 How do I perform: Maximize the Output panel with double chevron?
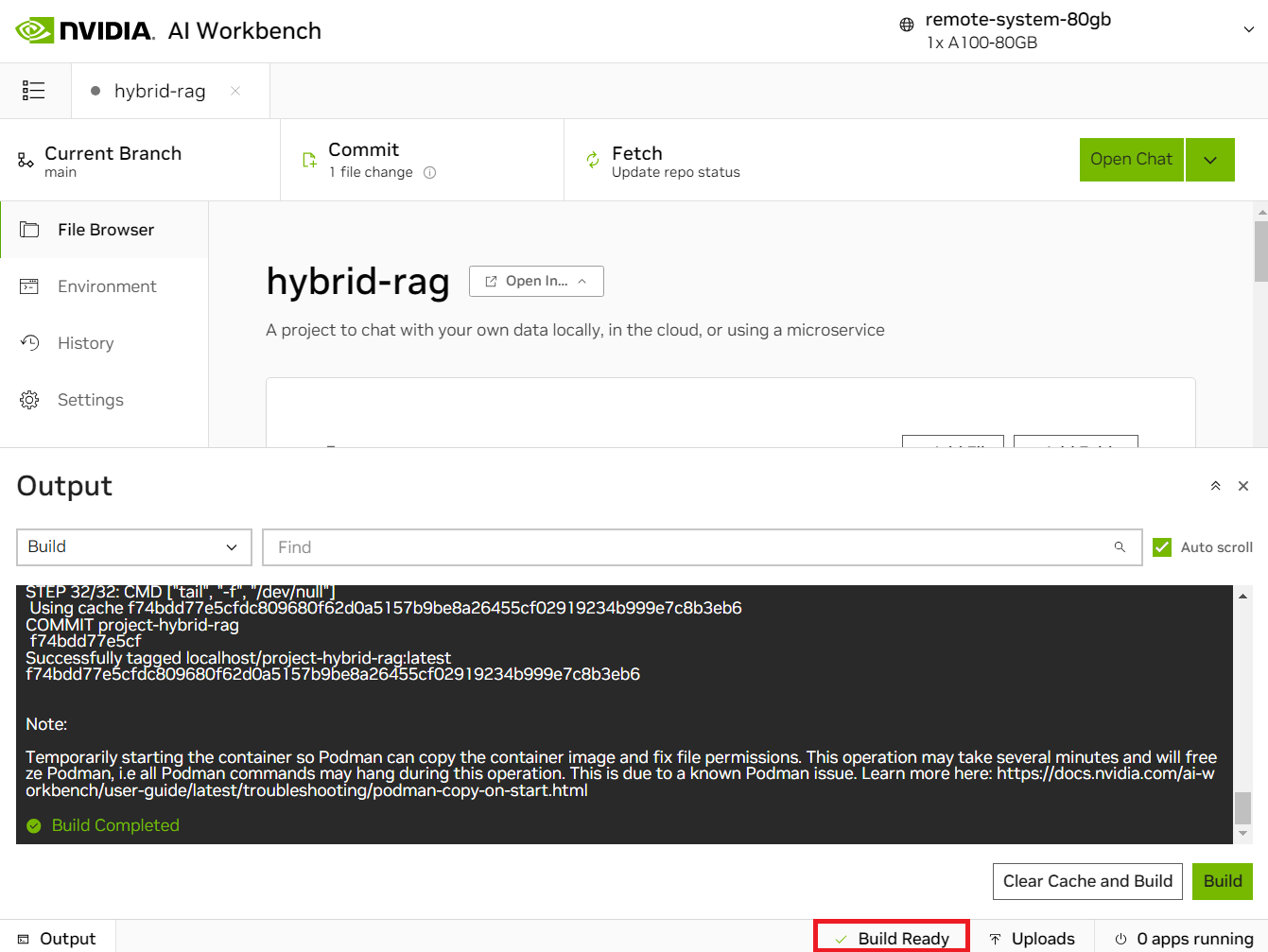click(x=1215, y=486)
